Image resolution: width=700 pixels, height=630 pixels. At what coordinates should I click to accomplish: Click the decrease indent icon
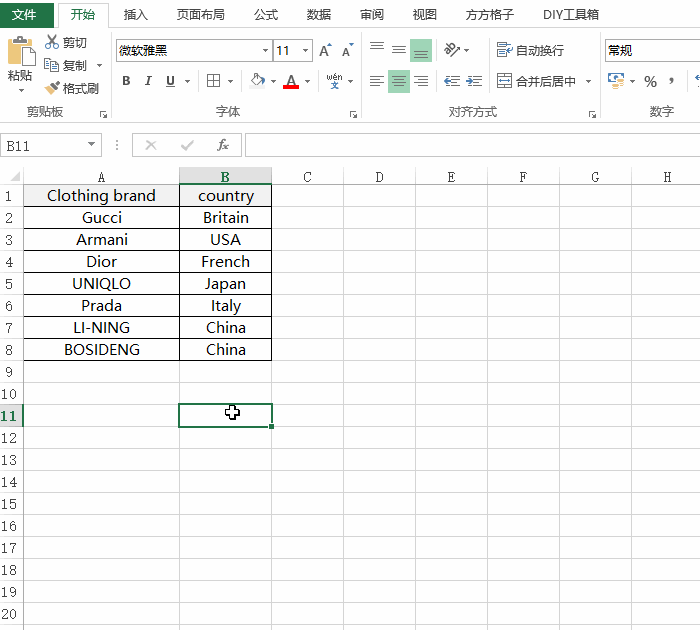coord(452,81)
